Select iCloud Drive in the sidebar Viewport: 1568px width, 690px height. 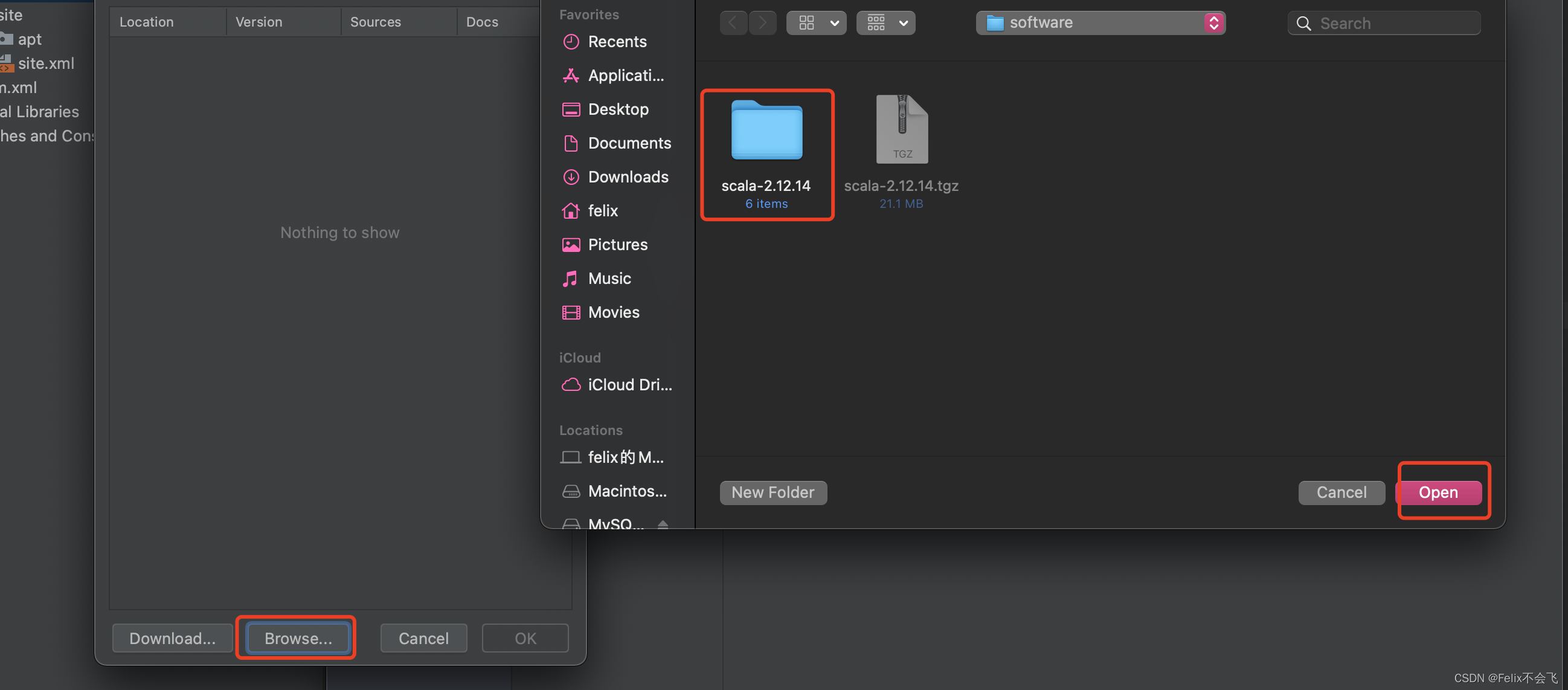pos(629,385)
